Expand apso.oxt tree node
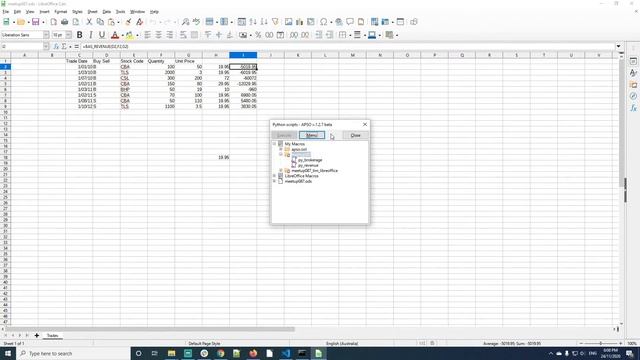The image size is (640, 360). click(281, 149)
